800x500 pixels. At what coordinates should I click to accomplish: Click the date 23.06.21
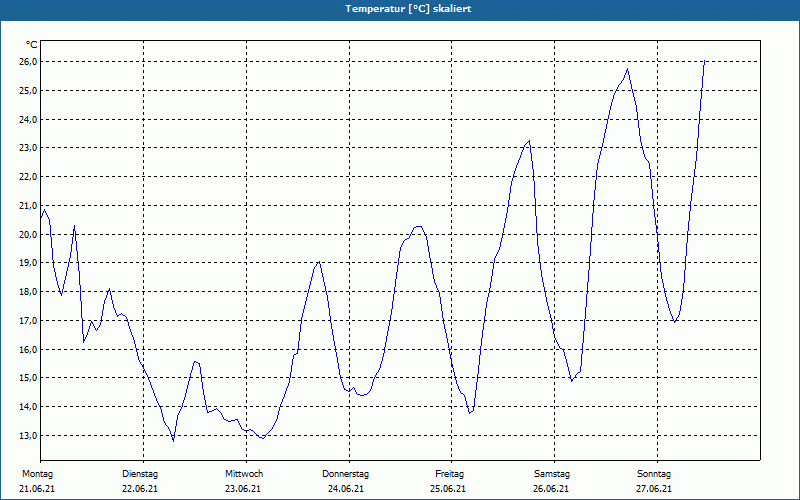(x=243, y=489)
